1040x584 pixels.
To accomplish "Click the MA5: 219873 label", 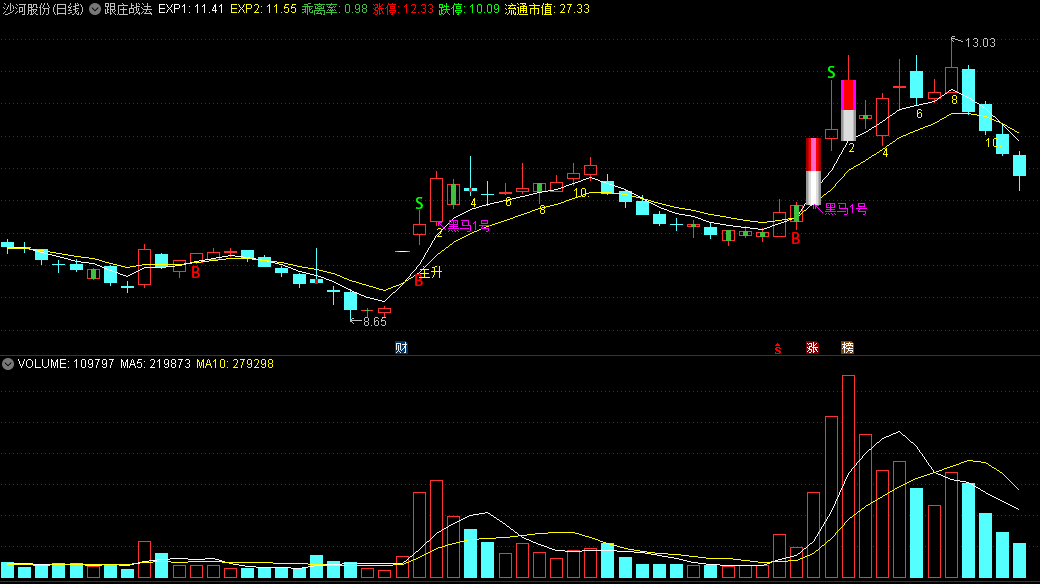I will [155, 364].
